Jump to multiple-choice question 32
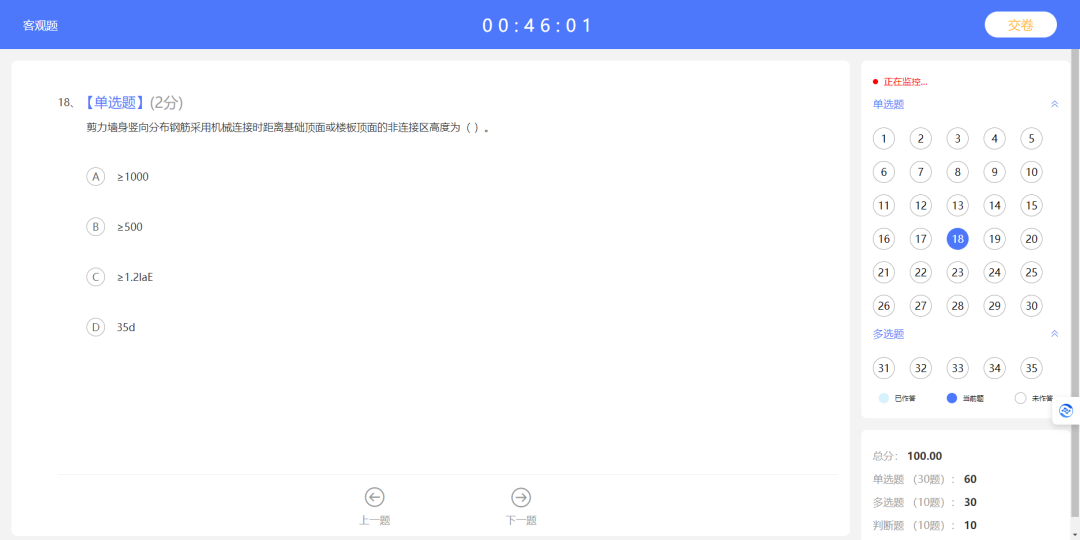The width and height of the screenshot is (1080, 540). click(920, 368)
